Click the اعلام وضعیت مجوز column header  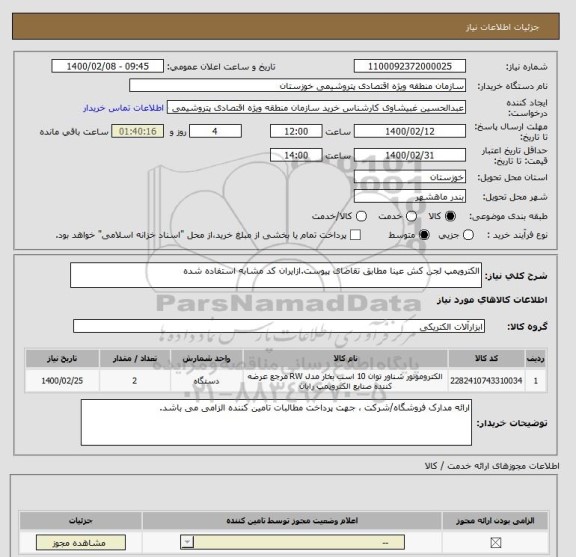292,521
